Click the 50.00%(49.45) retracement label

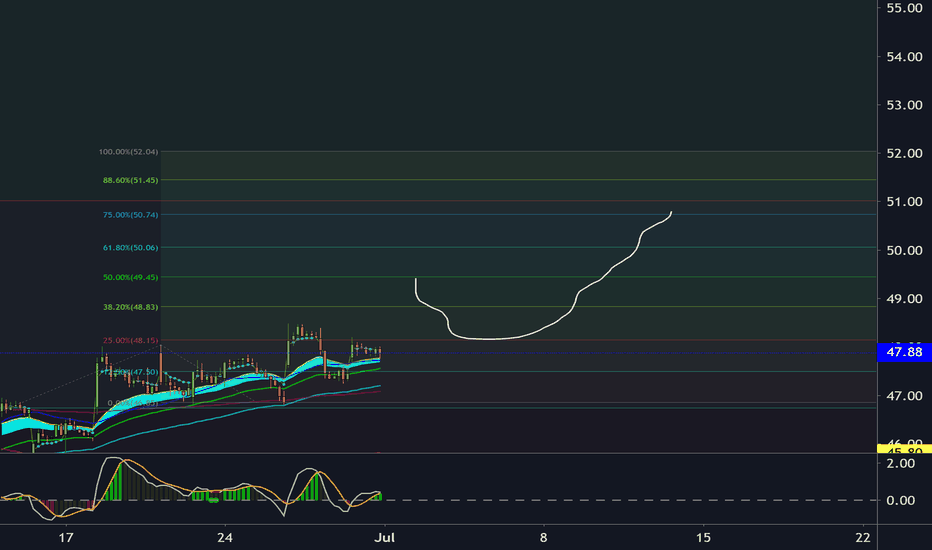click(131, 277)
